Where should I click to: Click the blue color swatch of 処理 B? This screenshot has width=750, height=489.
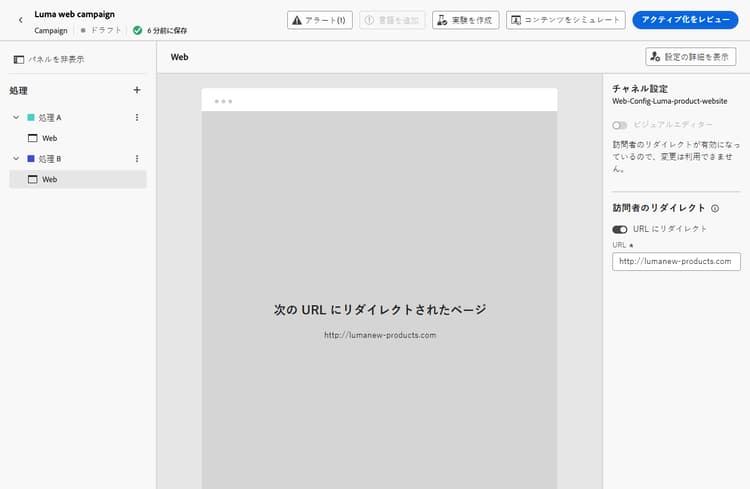point(31,158)
